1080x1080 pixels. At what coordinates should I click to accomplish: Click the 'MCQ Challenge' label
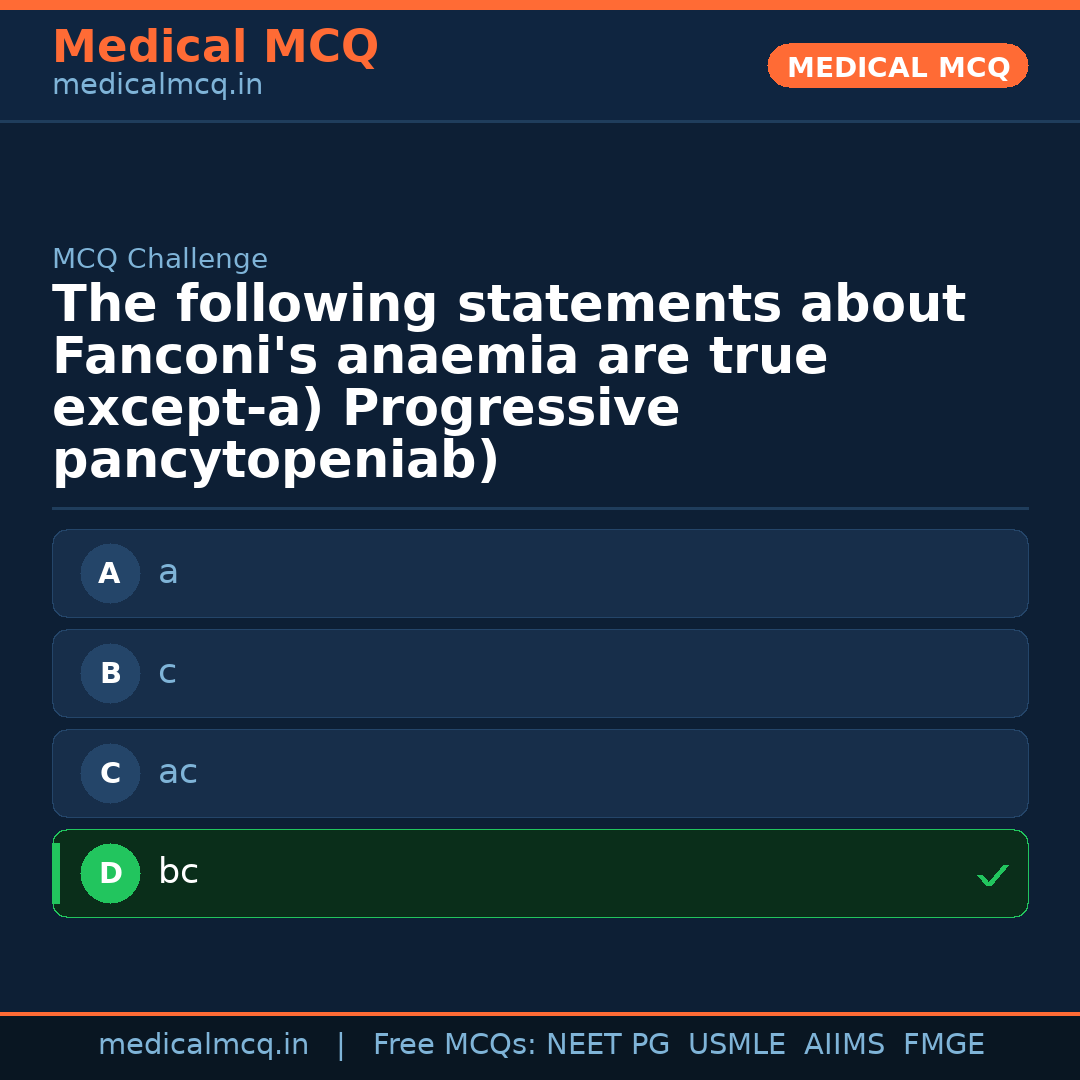coord(160,260)
